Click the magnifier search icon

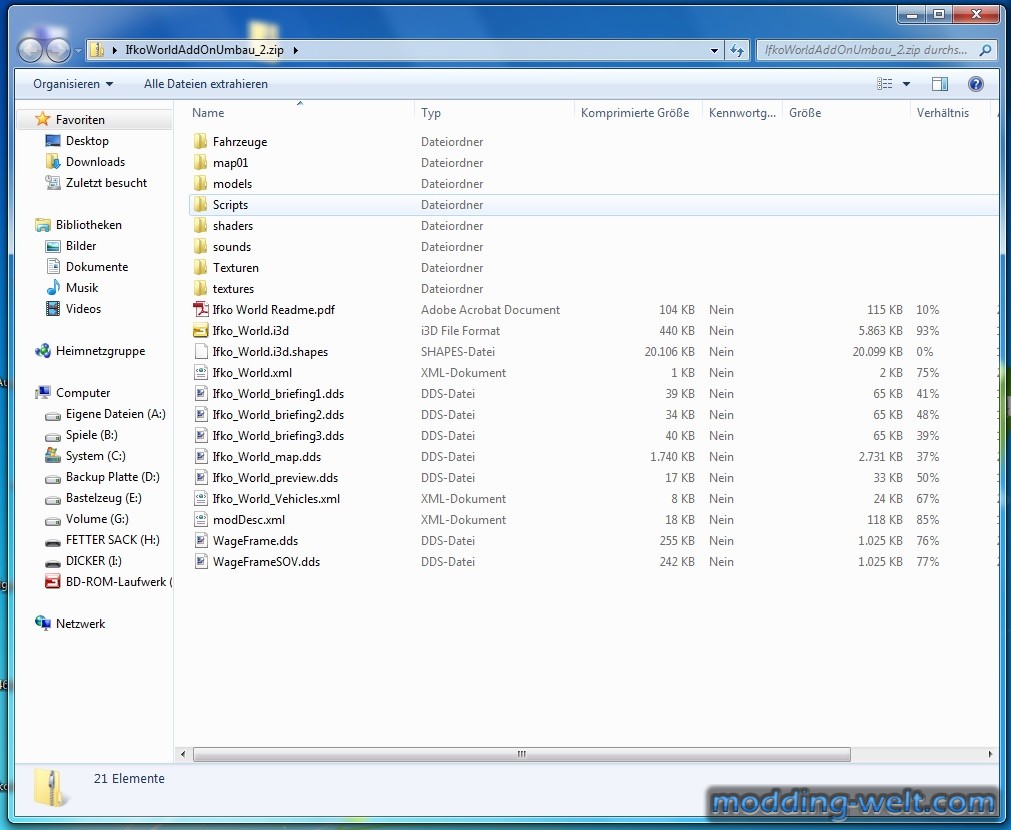(985, 50)
